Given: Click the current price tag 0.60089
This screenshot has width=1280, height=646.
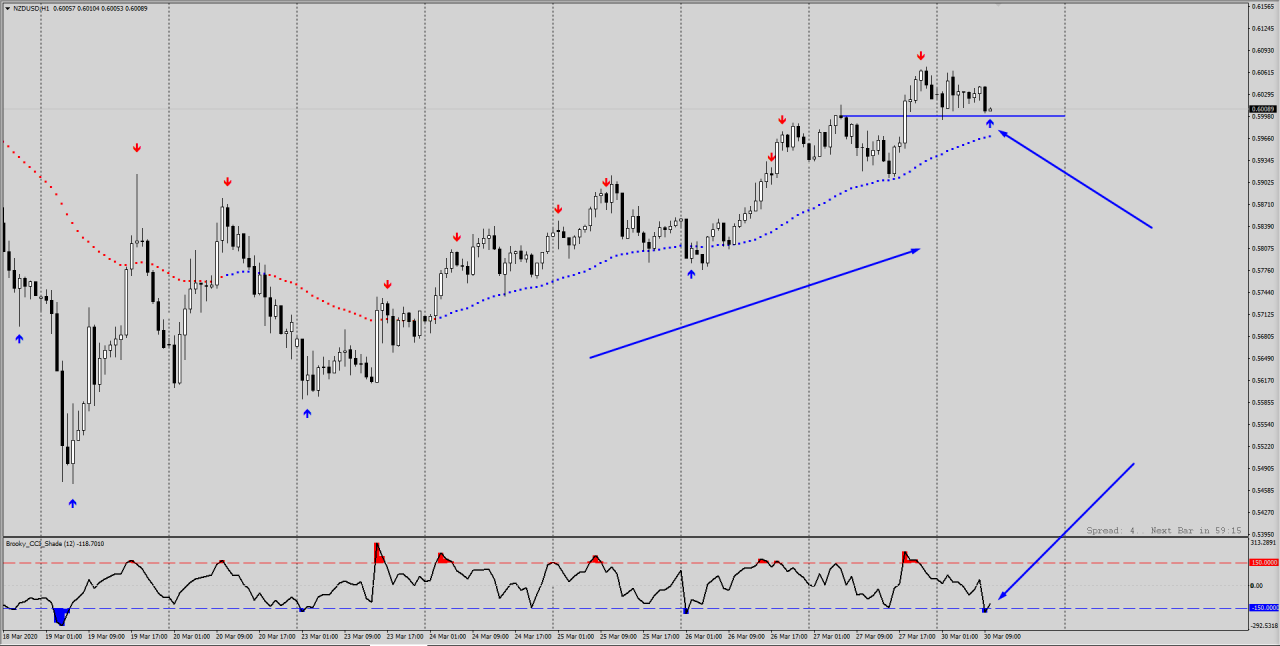Looking at the screenshot, I should click(x=1262, y=108).
